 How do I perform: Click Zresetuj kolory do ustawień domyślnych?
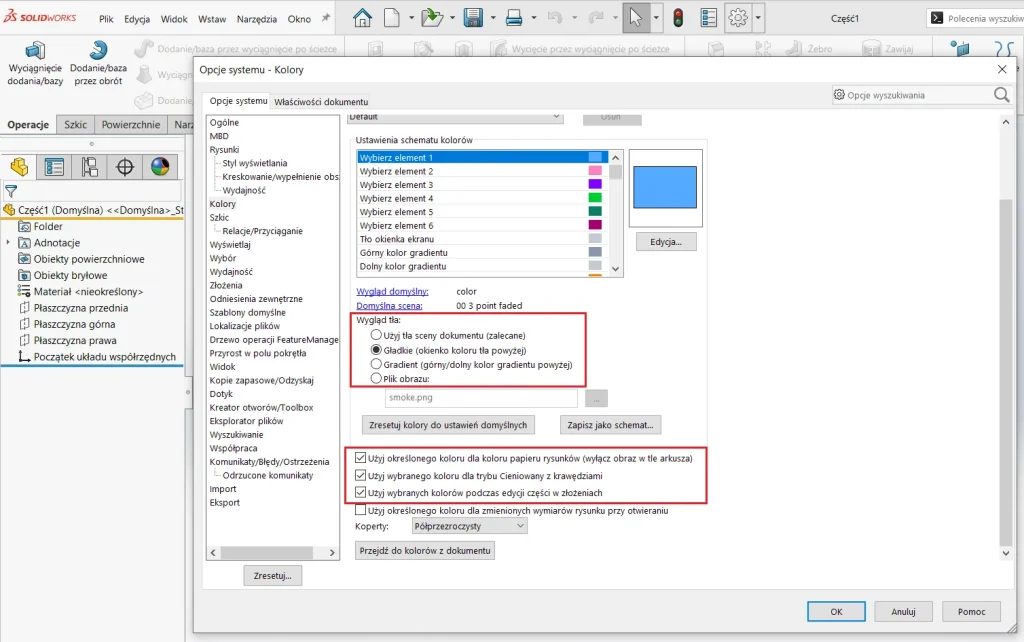pos(448,425)
